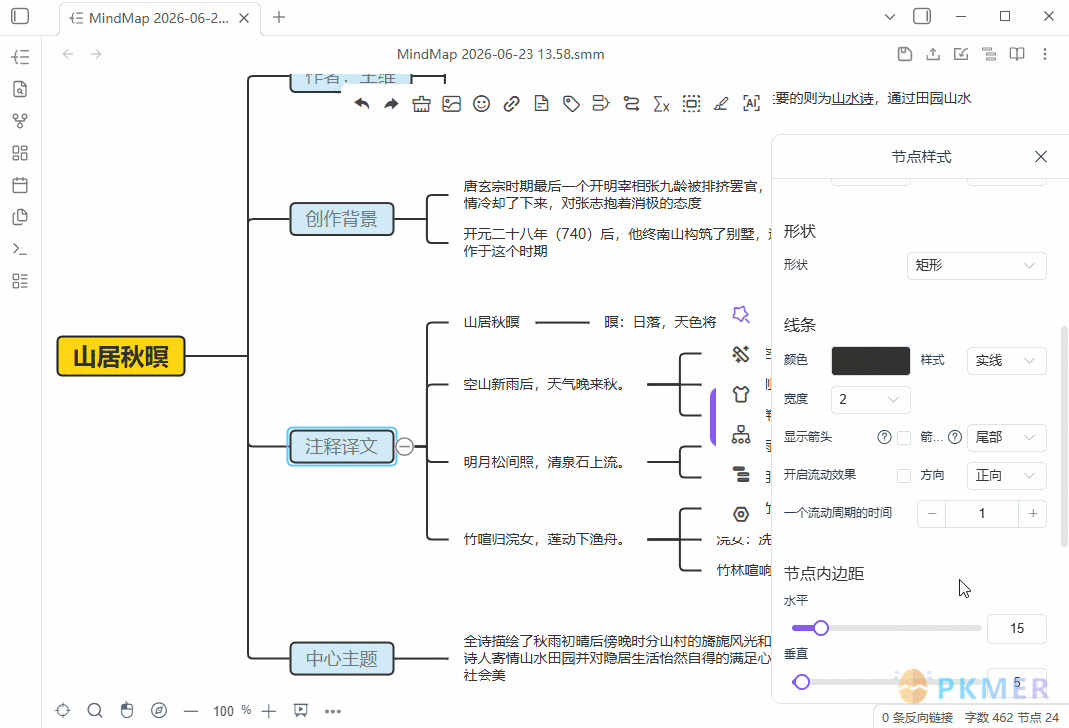Open the structure layout panel icon
This screenshot has width=1069, height=728.
point(741,434)
